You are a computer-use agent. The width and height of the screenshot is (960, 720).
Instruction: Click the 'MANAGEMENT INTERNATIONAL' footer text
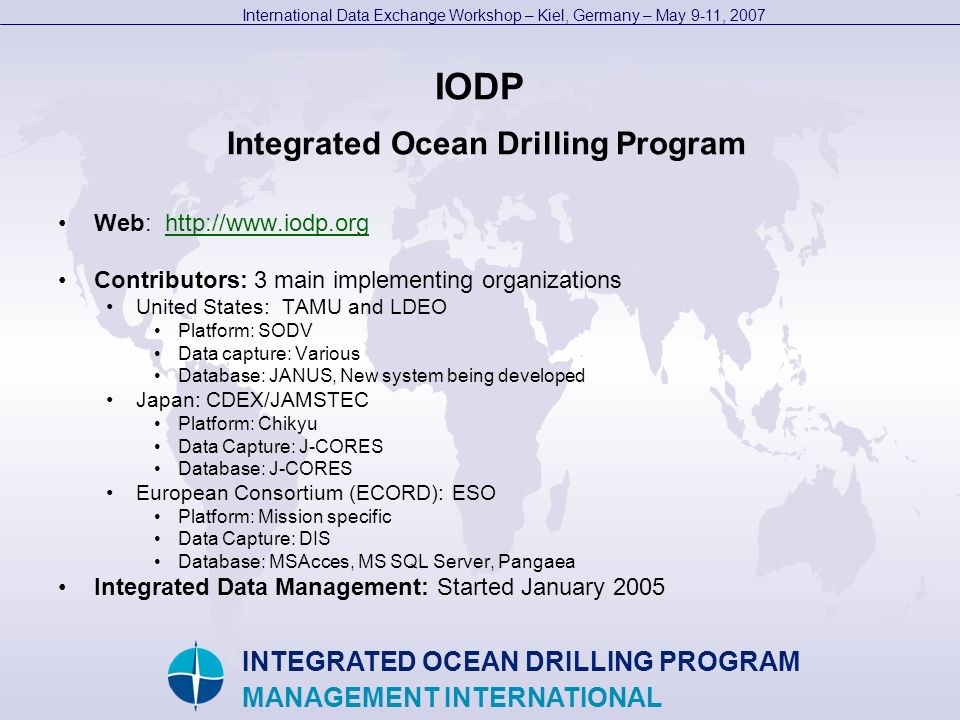pyautogui.click(x=452, y=698)
